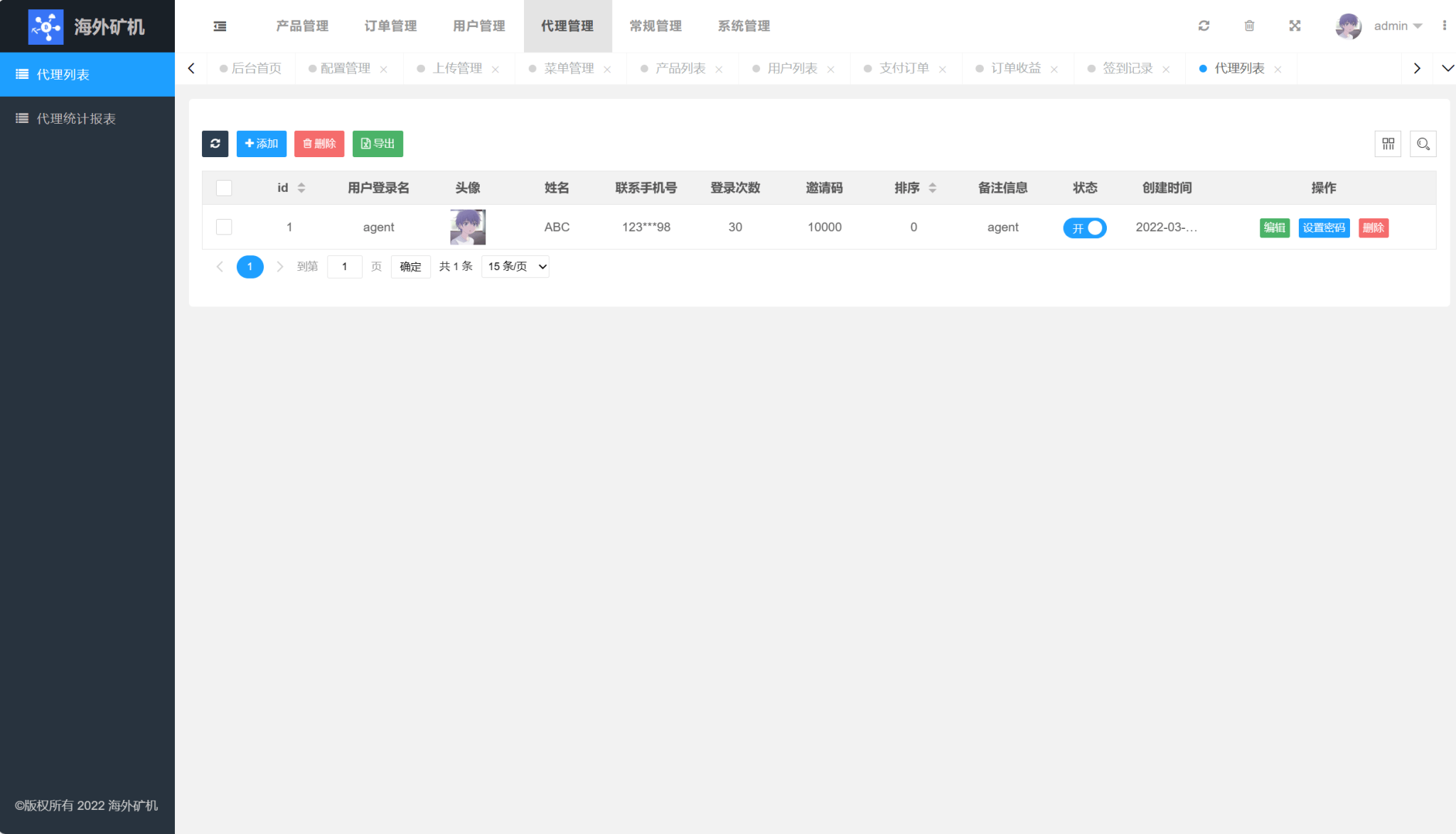Toggle fullscreen with the expand icon

click(x=1295, y=26)
